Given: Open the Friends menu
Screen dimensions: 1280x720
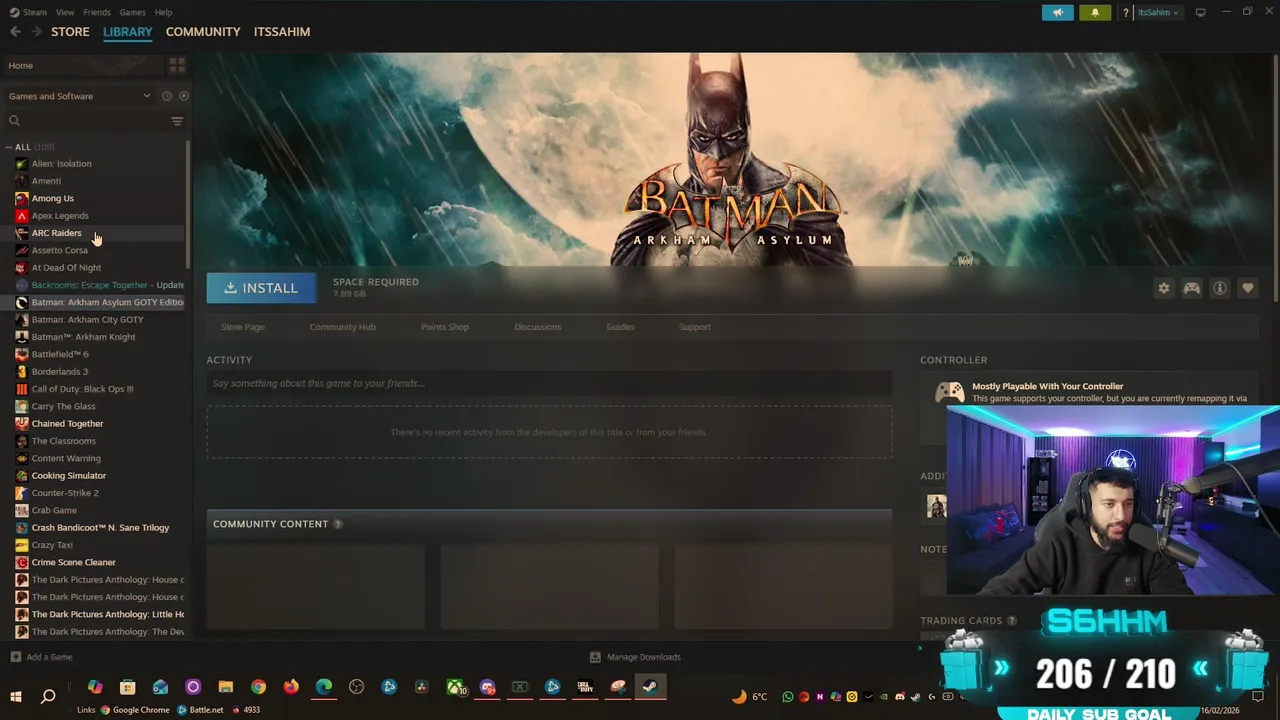Looking at the screenshot, I should point(97,12).
